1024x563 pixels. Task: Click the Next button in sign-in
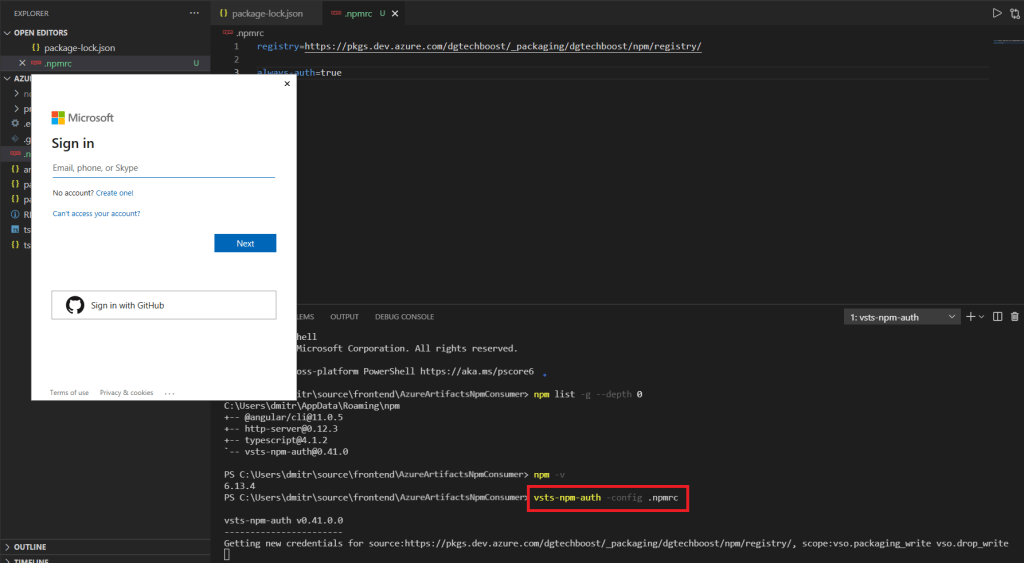pos(245,243)
